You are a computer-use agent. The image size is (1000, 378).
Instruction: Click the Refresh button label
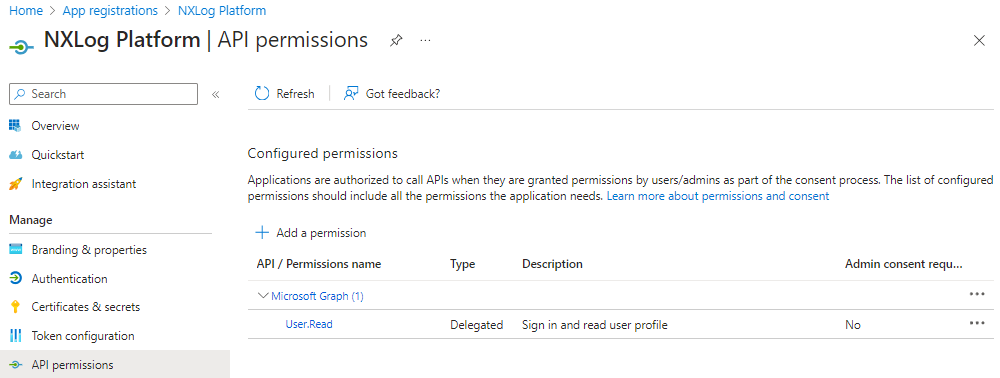click(295, 94)
